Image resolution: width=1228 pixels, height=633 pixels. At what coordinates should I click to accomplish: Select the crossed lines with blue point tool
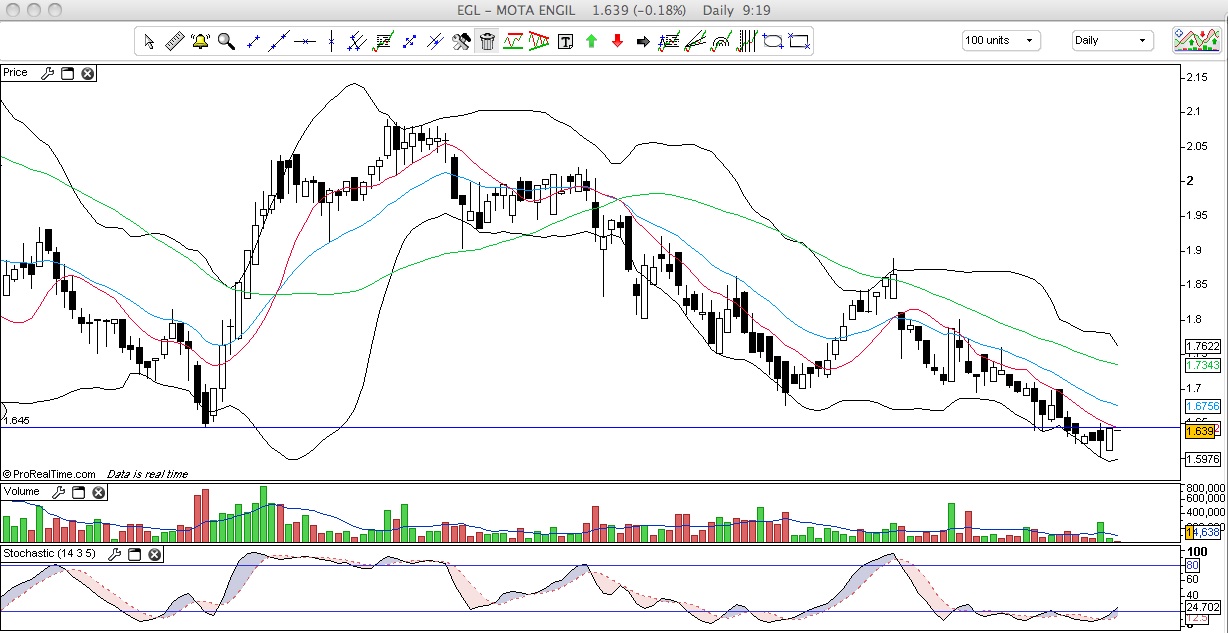(435, 41)
